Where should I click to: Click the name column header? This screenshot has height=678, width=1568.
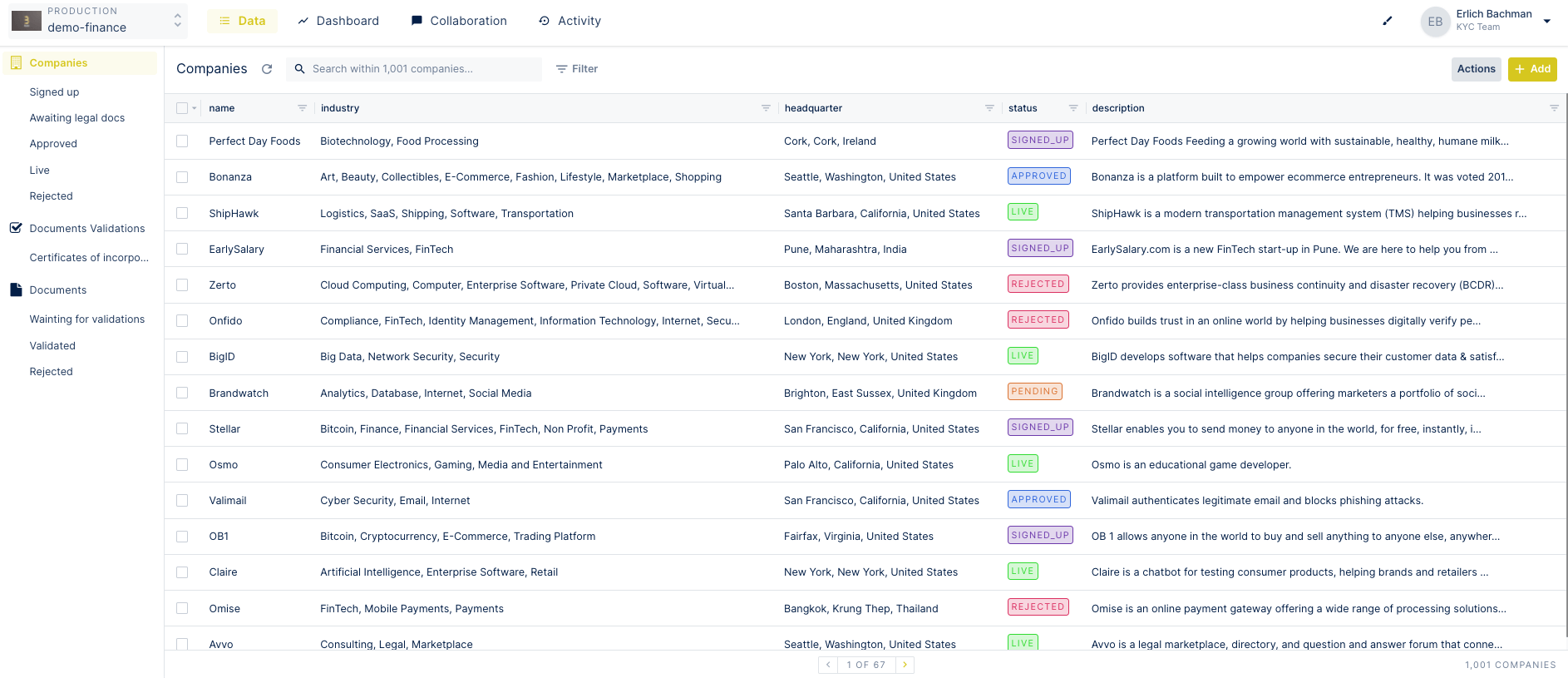(222, 108)
